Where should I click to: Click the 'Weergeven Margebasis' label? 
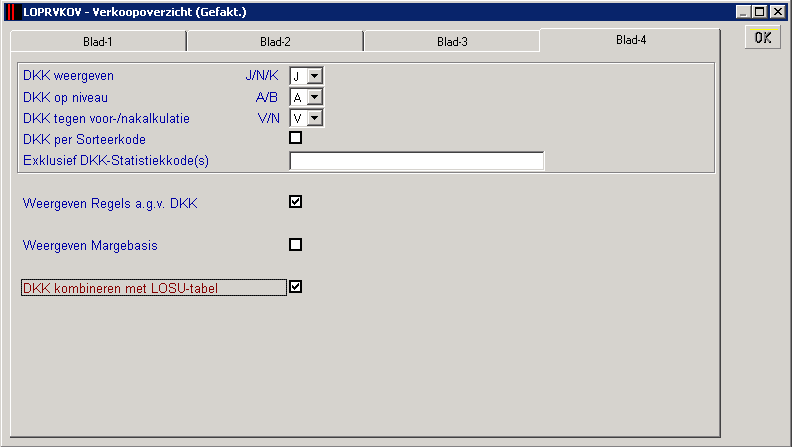[90, 245]
